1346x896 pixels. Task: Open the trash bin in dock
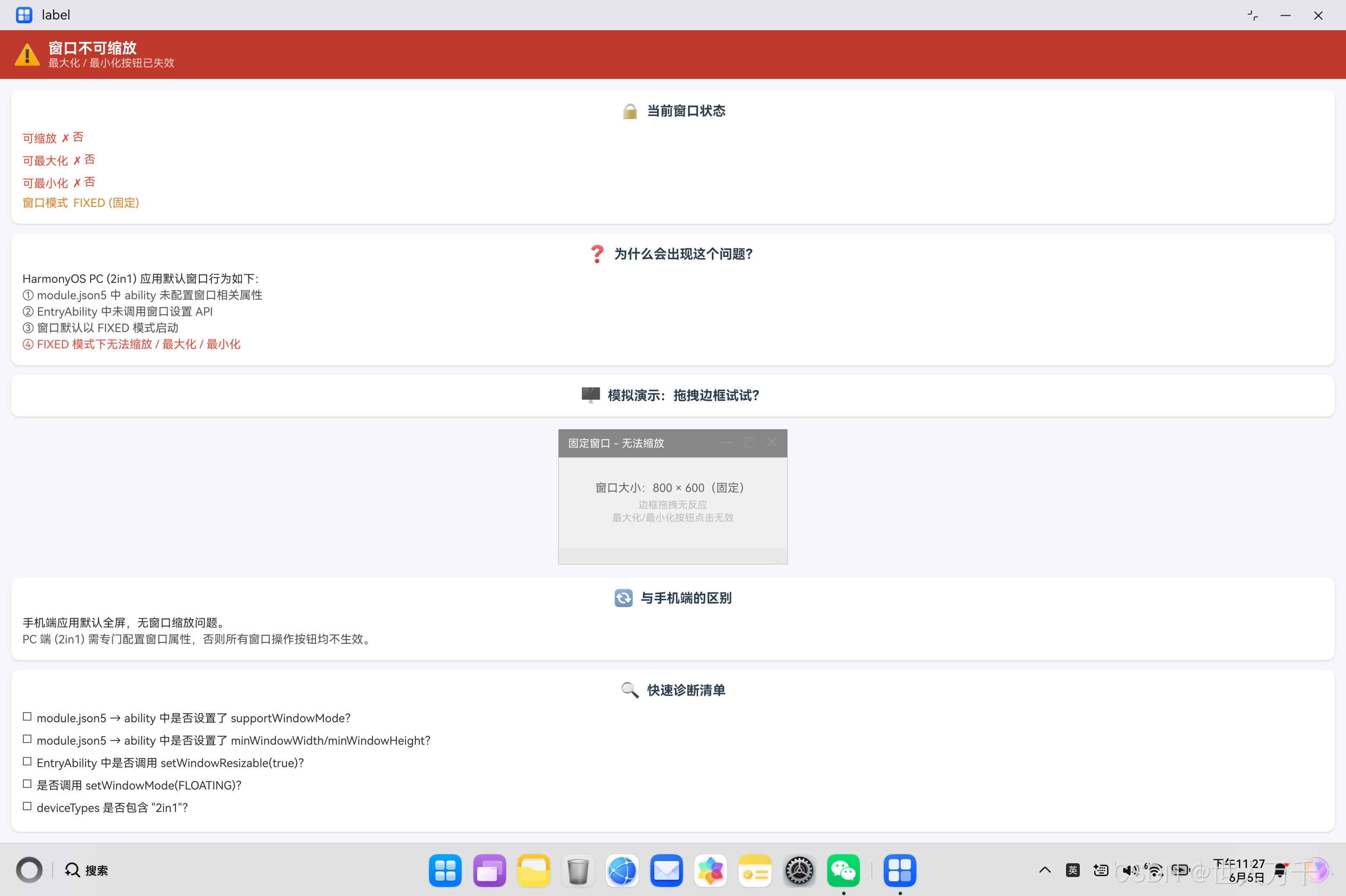coord(578,871)
